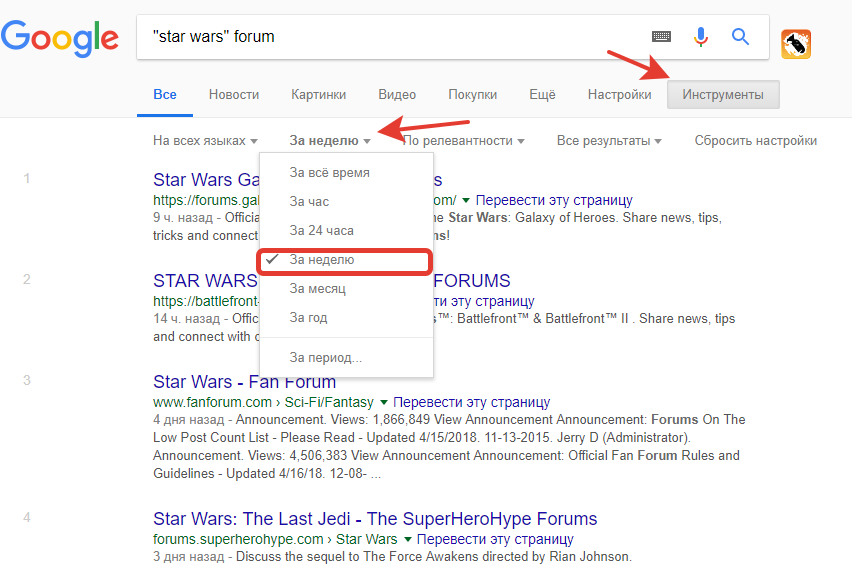This screenshot has height=580, width=852.
Task: Open the on-screen keyboard icon
Action: (x=661, y=36)
